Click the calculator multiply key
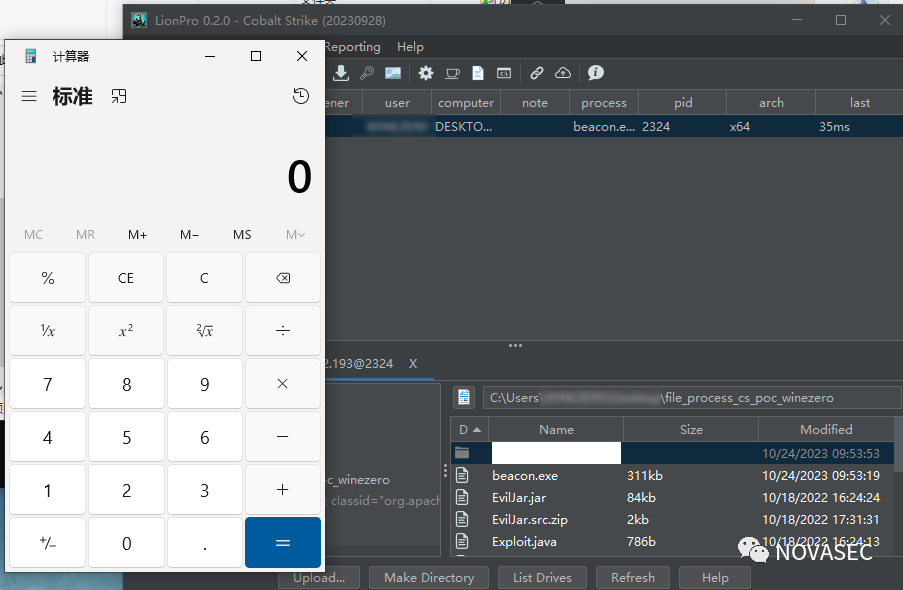903x590 pixels. (283, 384)
